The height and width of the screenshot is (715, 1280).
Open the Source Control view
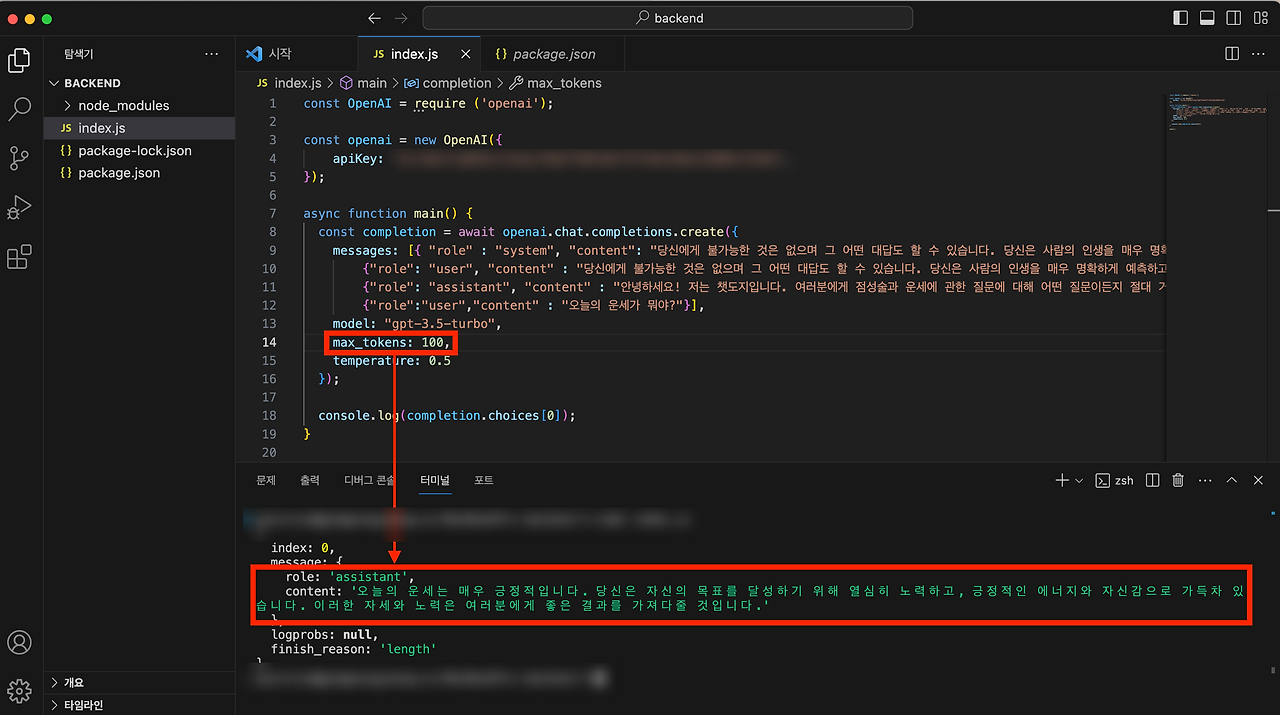19,158
